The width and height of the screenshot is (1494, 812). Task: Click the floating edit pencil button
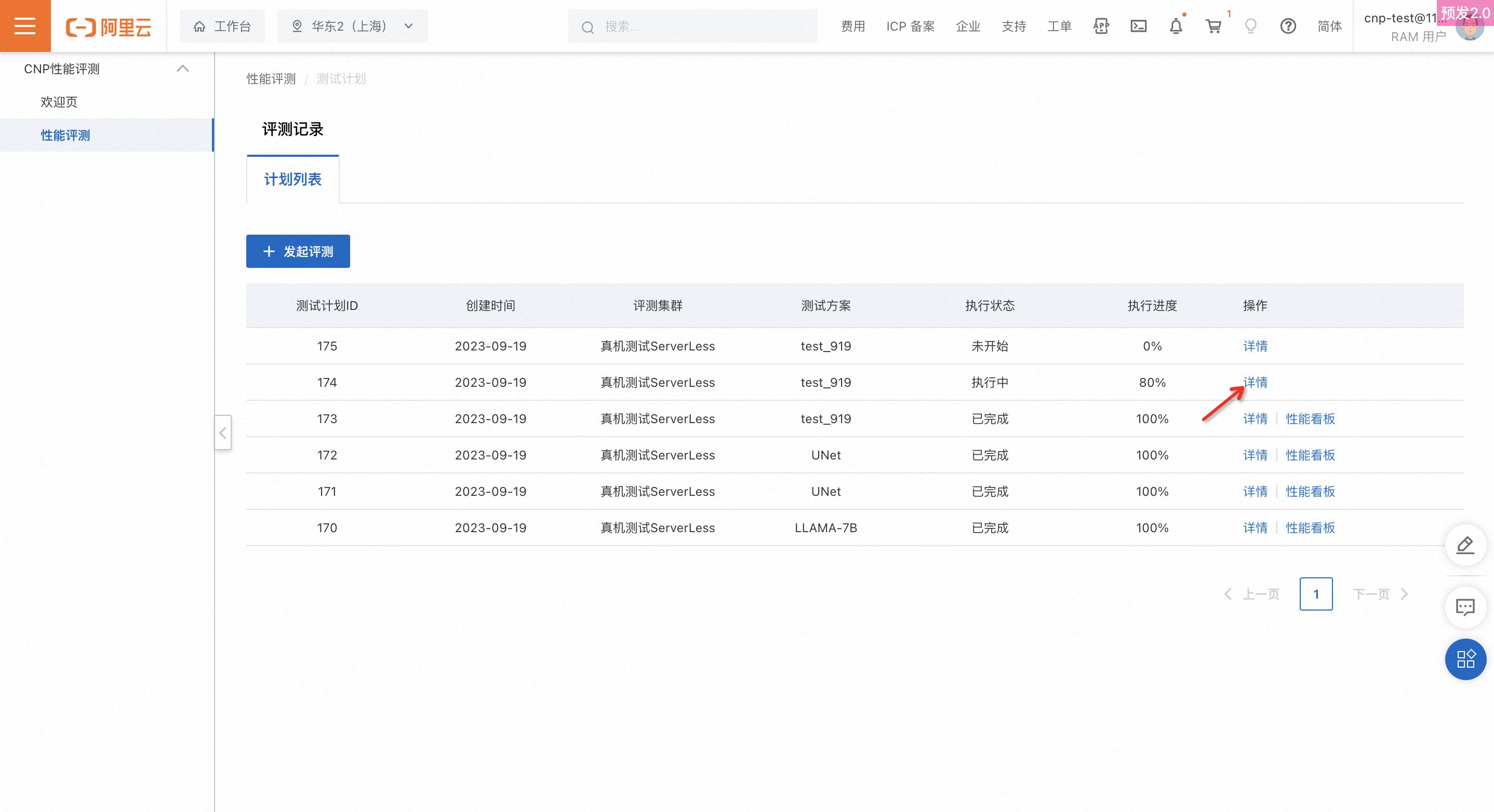click(1465, 545)
